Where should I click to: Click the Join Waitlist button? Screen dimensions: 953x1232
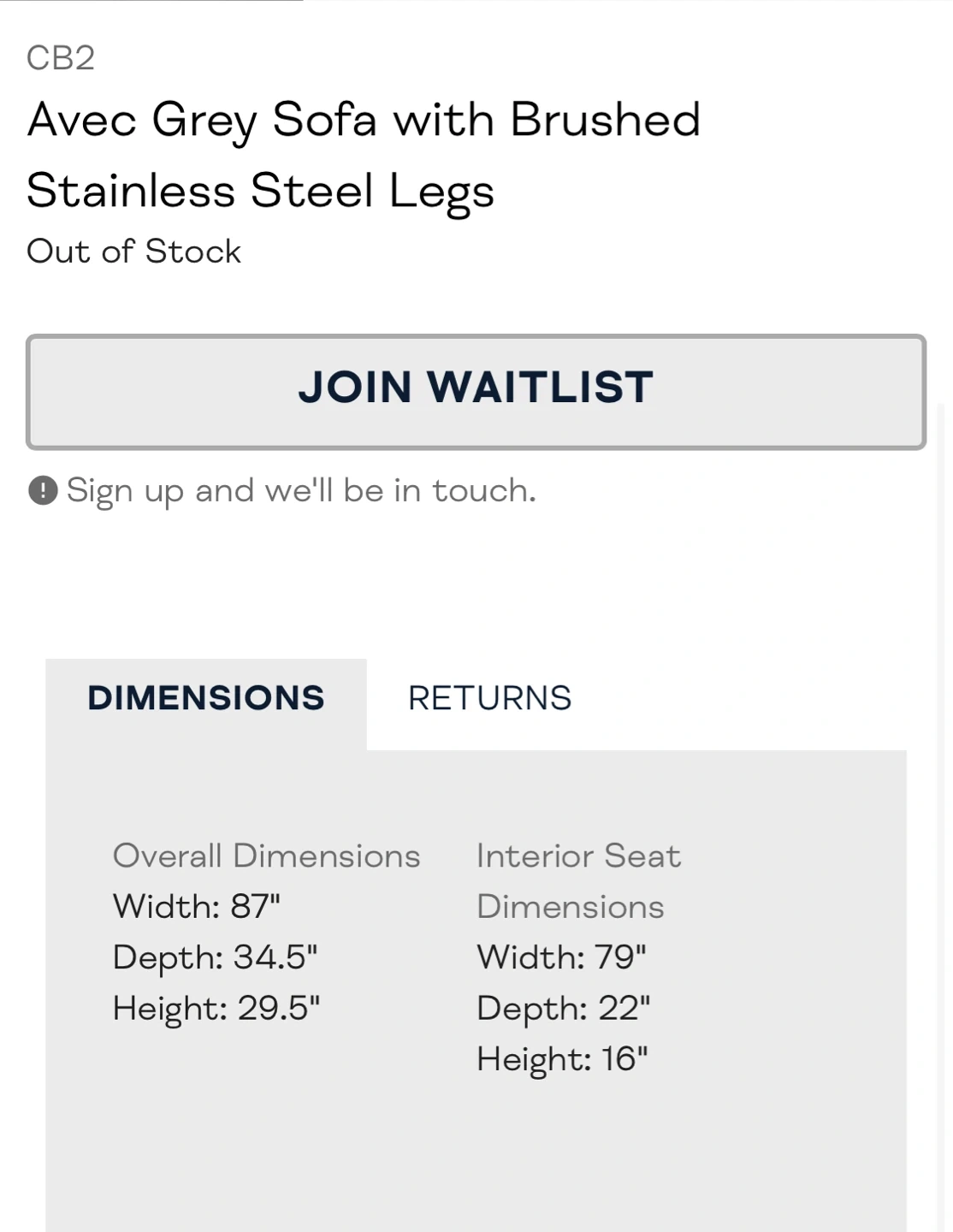click(x=476, y=391)
